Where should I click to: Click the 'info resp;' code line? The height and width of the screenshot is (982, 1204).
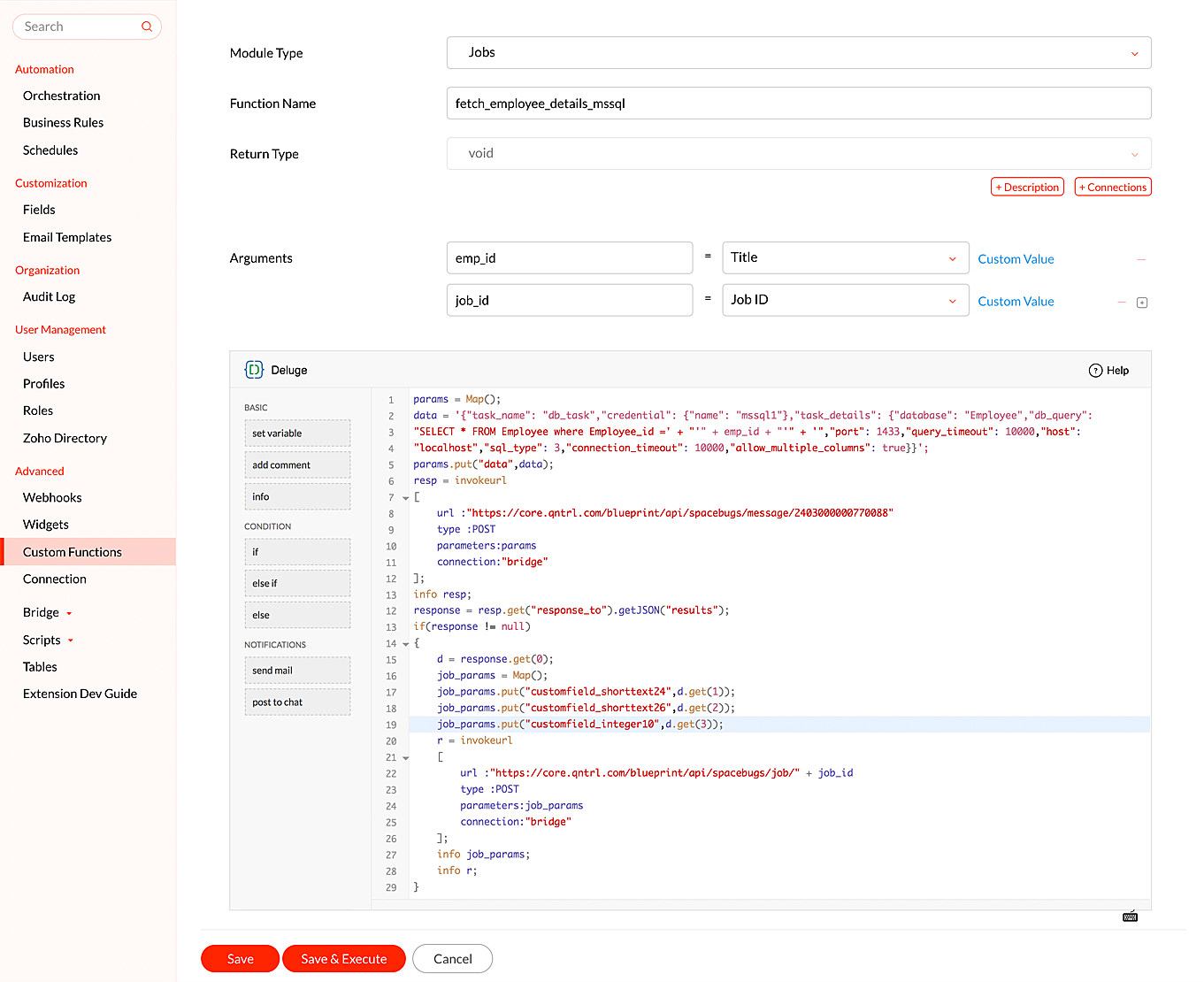pyautogui.click(x=442, y=595)
